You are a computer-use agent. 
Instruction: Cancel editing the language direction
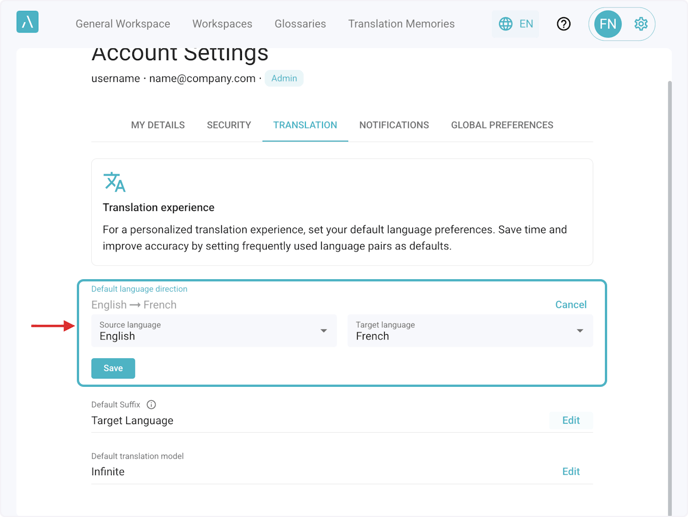click(x=571, y=305)
